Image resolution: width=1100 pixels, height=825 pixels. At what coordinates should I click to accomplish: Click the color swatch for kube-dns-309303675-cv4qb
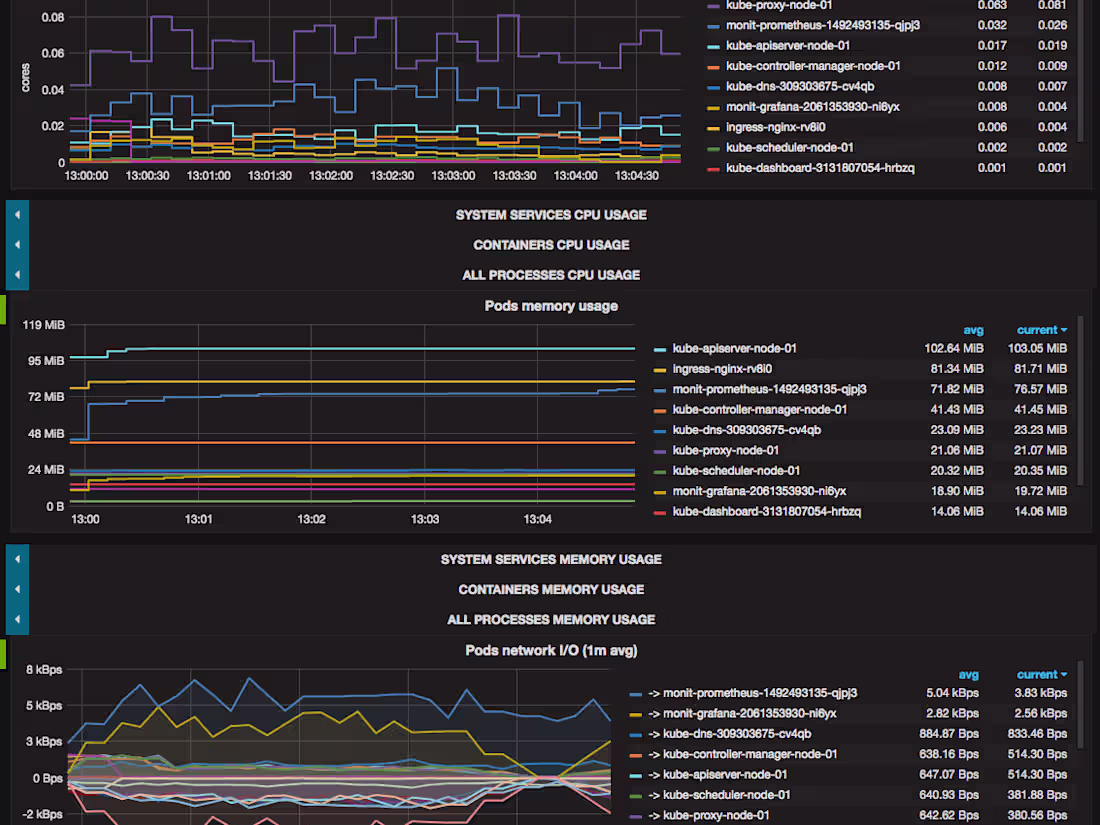click(x=660, y=430)
